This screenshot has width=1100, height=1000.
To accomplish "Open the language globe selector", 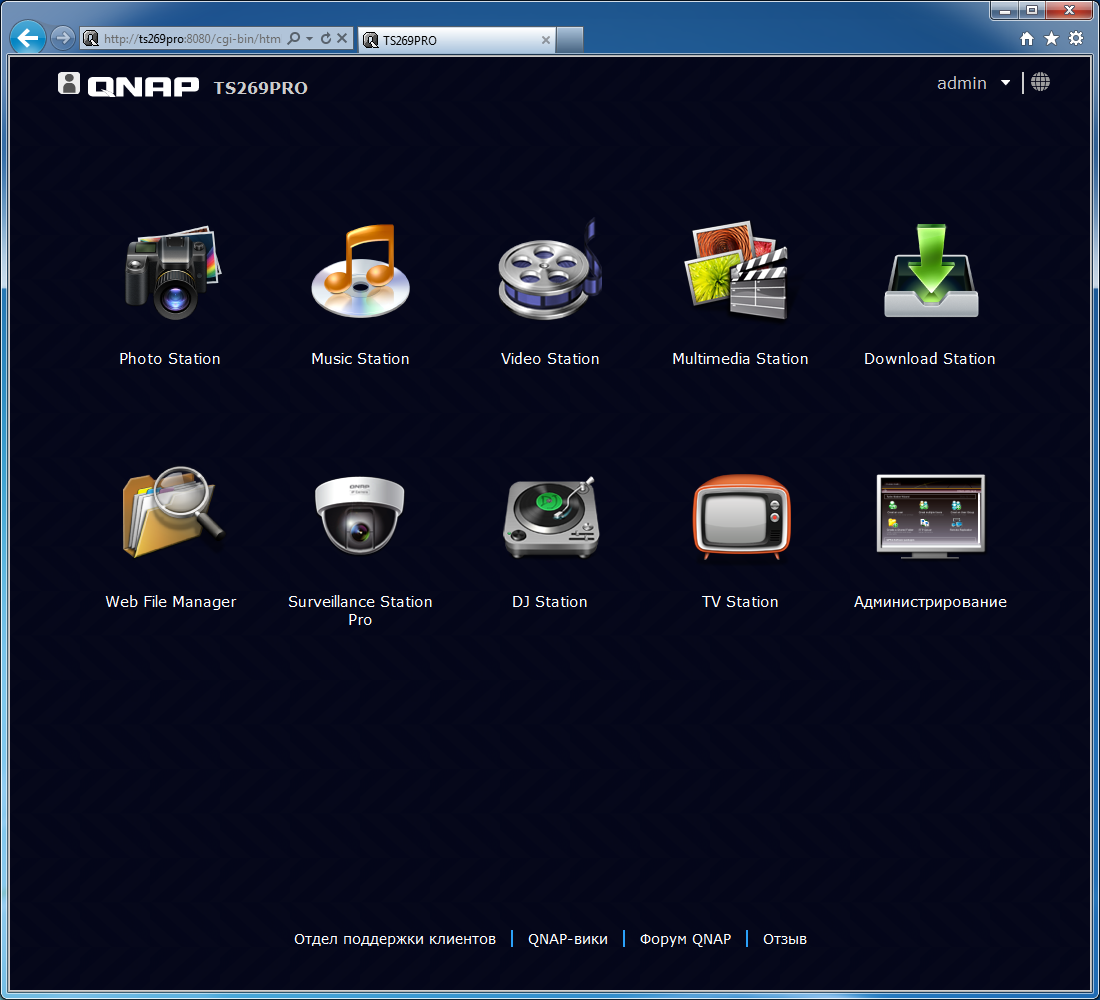I will click(1040, 82).
